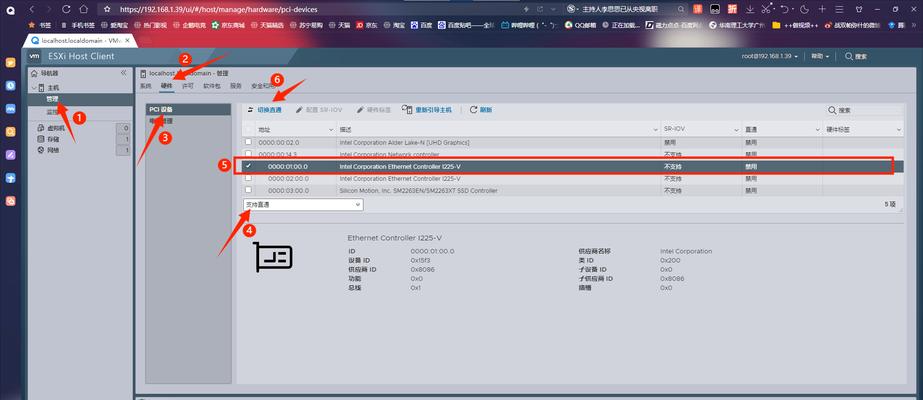
Task: Open the 硬件标签 column header dropdown arrow
Action: tap(899, 129)
